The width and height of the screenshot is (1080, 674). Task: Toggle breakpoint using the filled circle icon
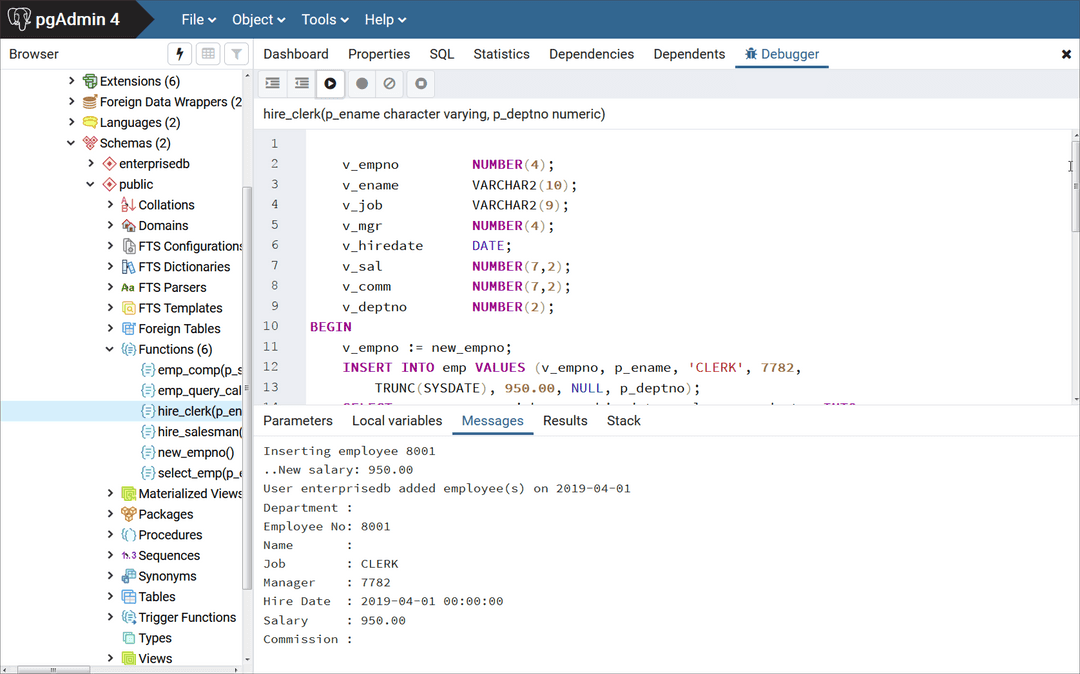click(x=362, y=84)
